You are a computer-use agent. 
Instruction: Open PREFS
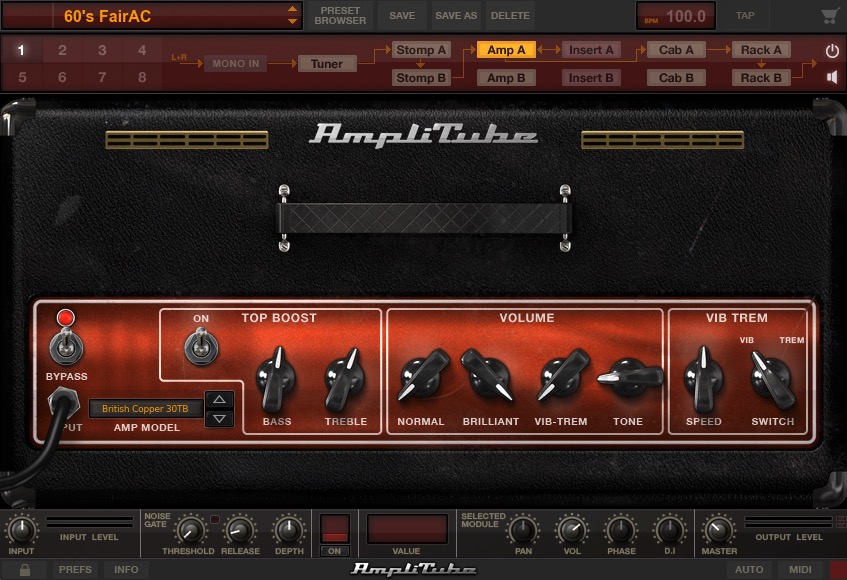coord(75,569)
